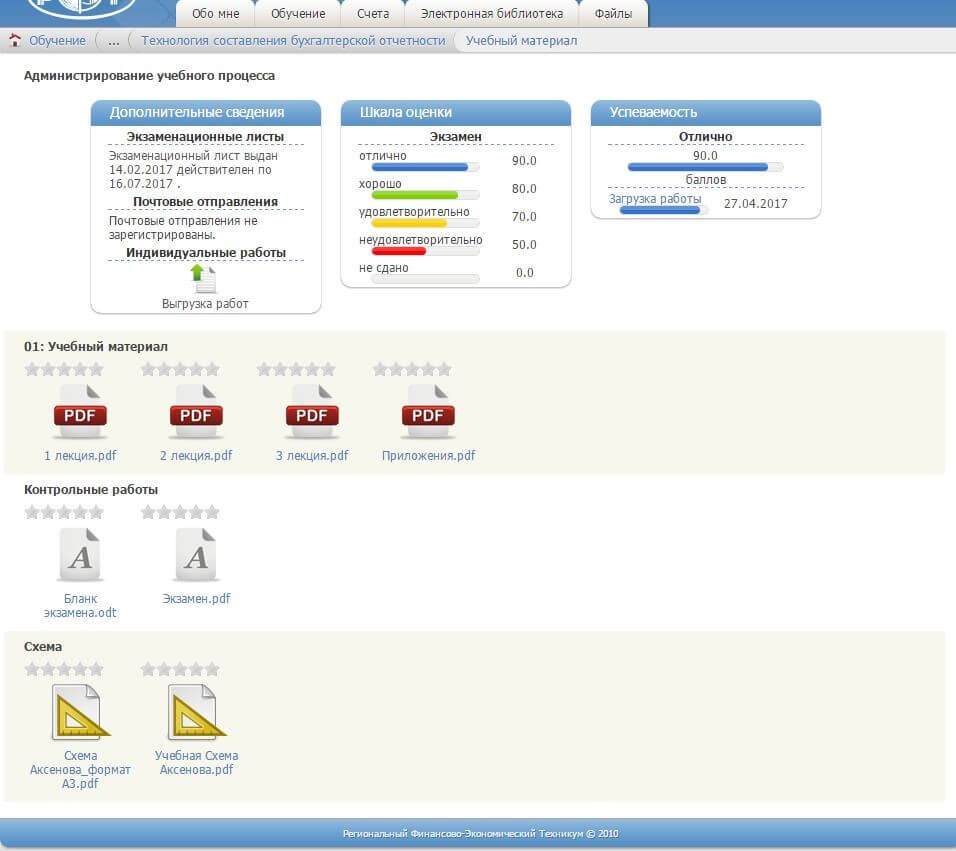
Task: Rate Учебная Схема Аксенова with third star
Action: 180,669
